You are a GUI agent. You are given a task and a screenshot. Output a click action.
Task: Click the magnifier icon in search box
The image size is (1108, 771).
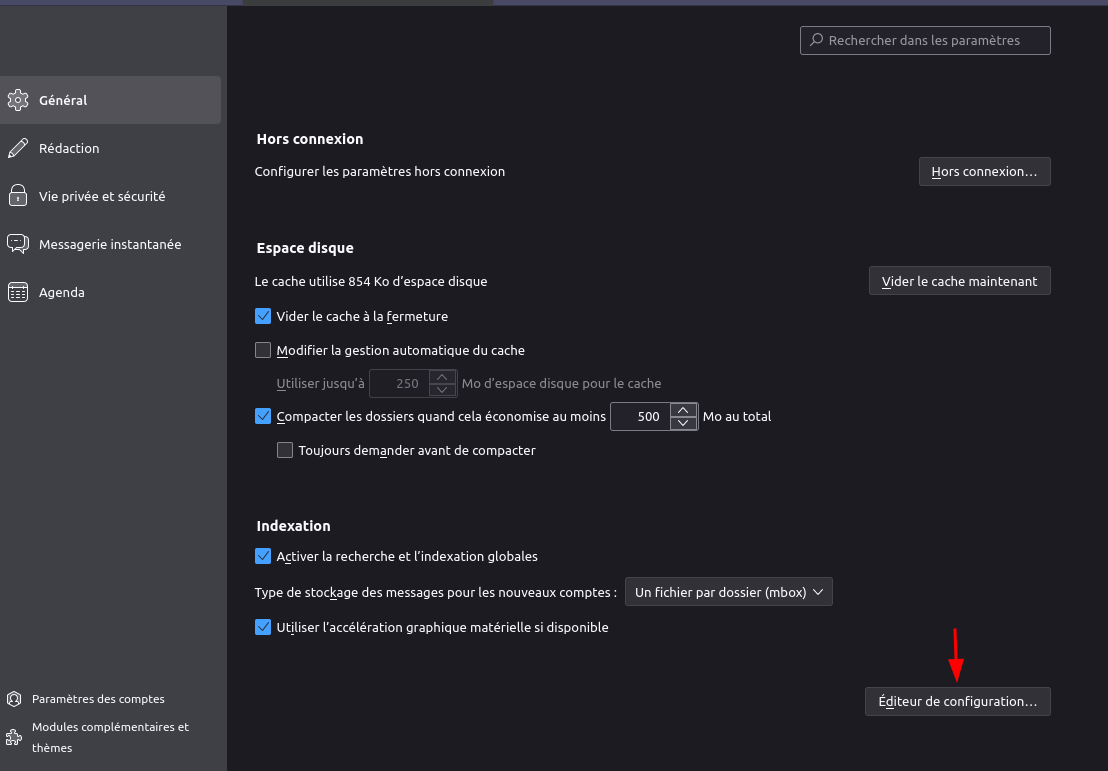(x=816, y=40)
